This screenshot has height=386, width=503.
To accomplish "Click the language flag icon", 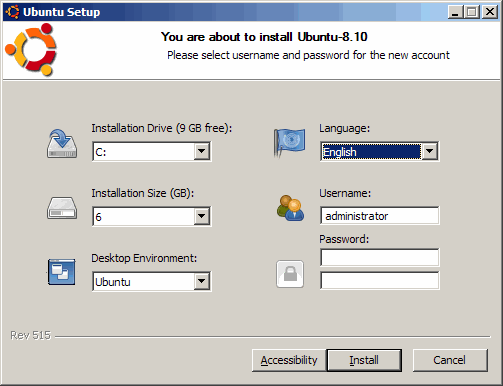I will click(x=289, y=143).
